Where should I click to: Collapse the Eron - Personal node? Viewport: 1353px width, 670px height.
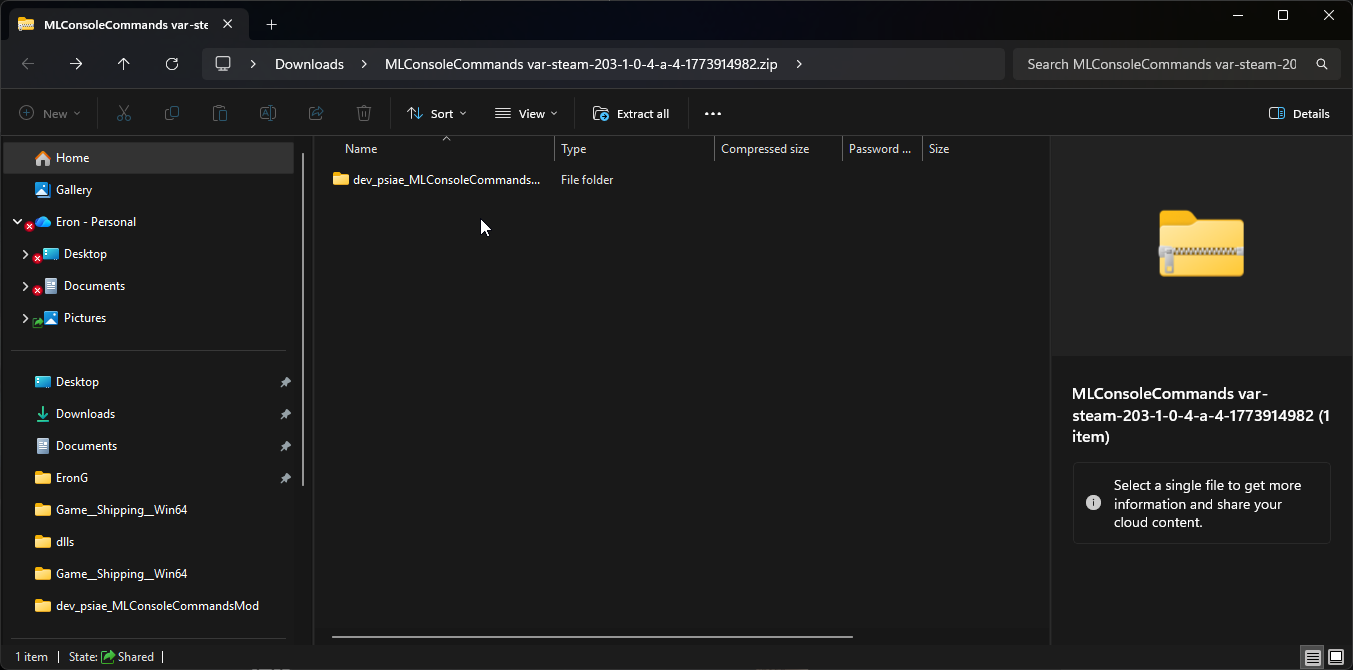click(x=17, y=222)
